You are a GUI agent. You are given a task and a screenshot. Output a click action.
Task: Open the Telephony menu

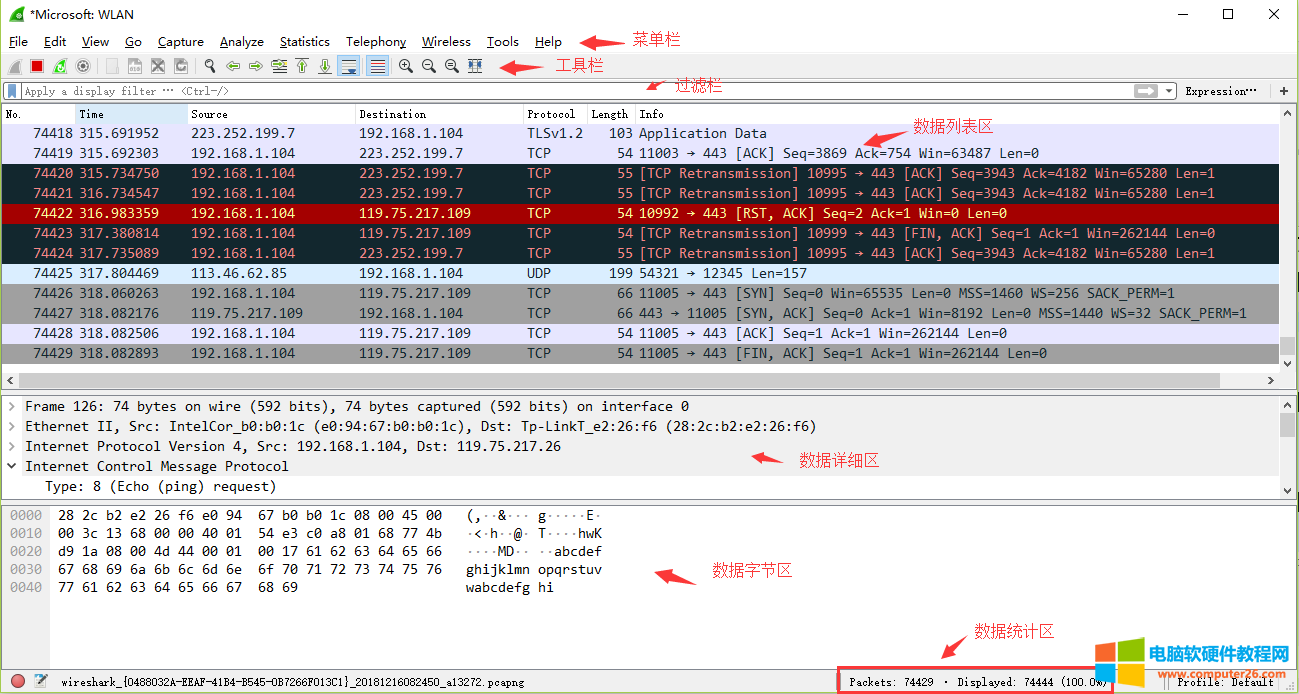(x=376, y=42)
